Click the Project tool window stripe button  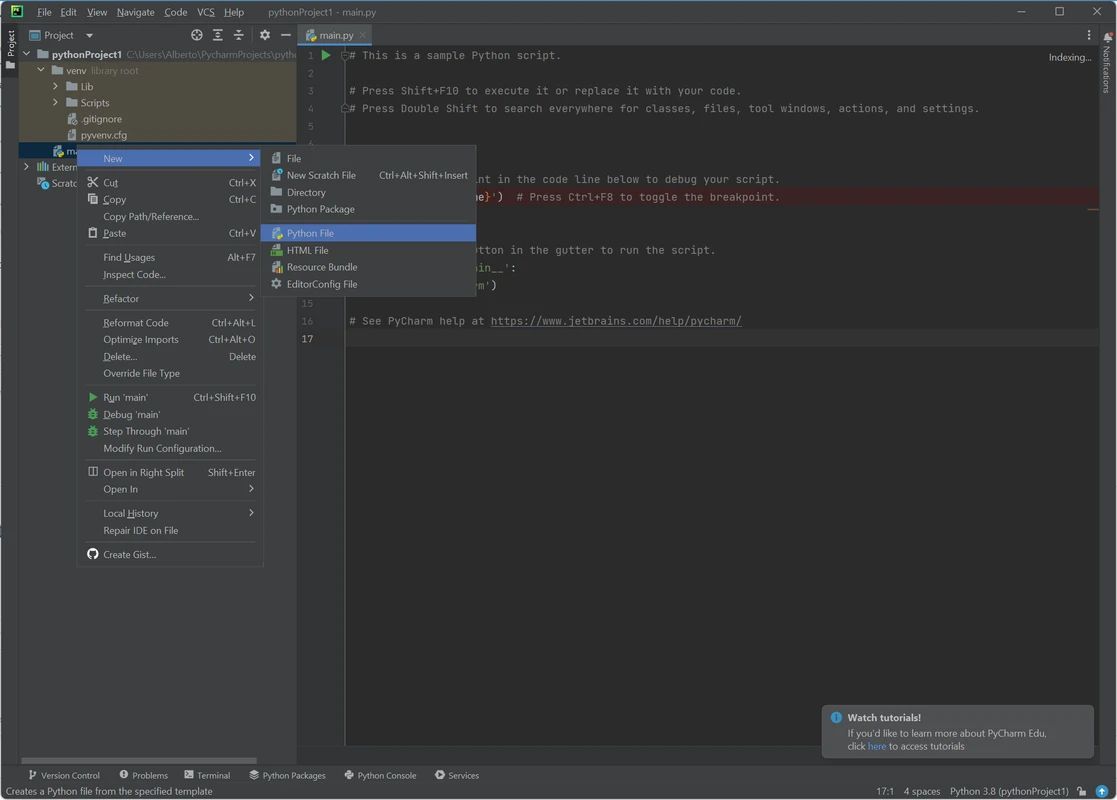coord(10,50)
